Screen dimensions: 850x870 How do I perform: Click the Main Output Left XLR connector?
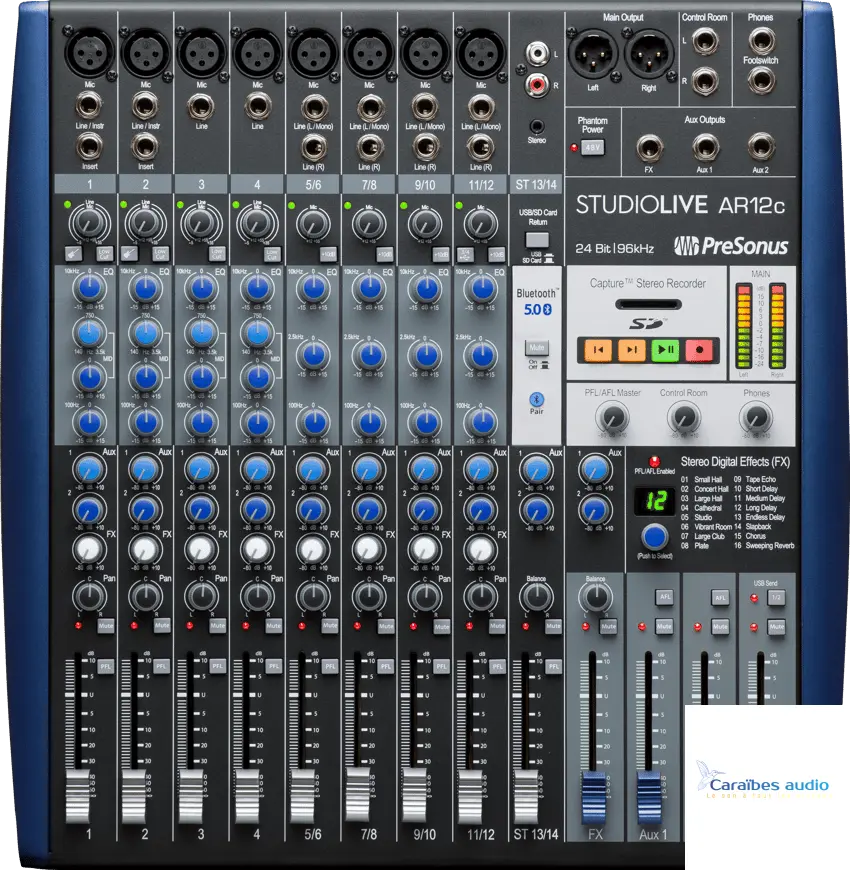[593, 54]
